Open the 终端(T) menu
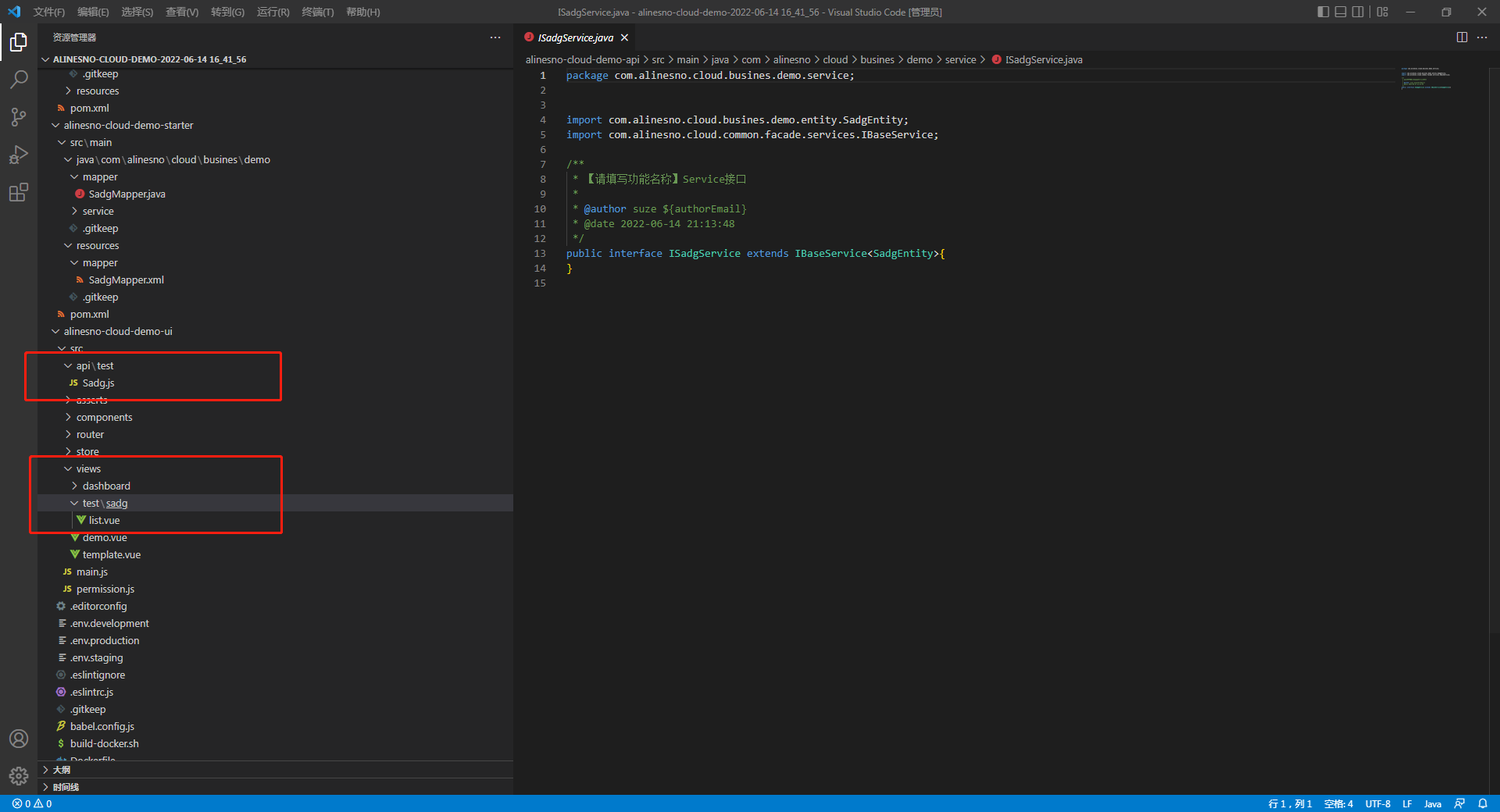Image resolution: width=1500 pixels, height=812 pixels. [317, 12]
